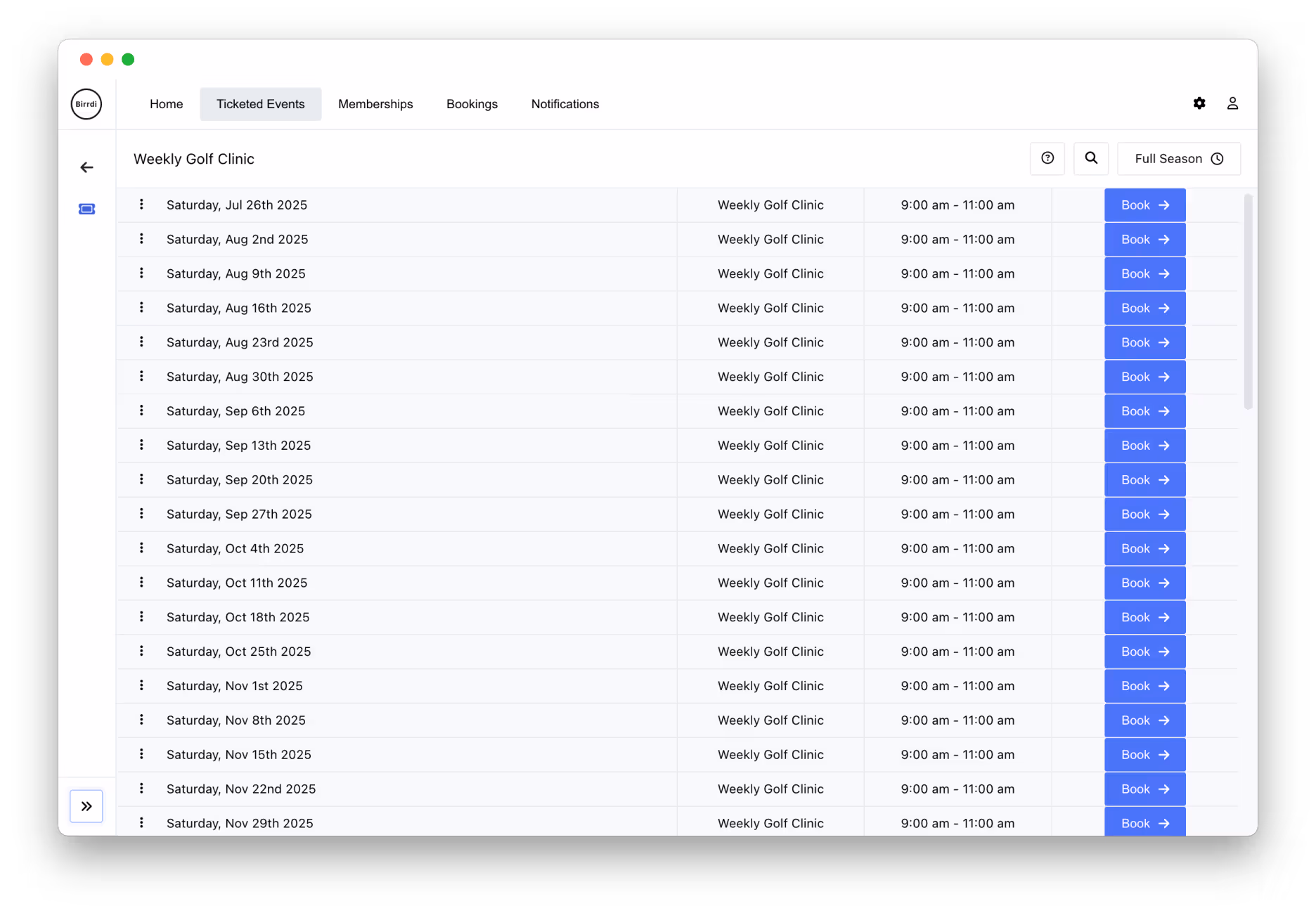Viewport: 1316px width, 913px height.
Task: Book the Sep 20th 2025 clinic
Action: pos(1144,480)
